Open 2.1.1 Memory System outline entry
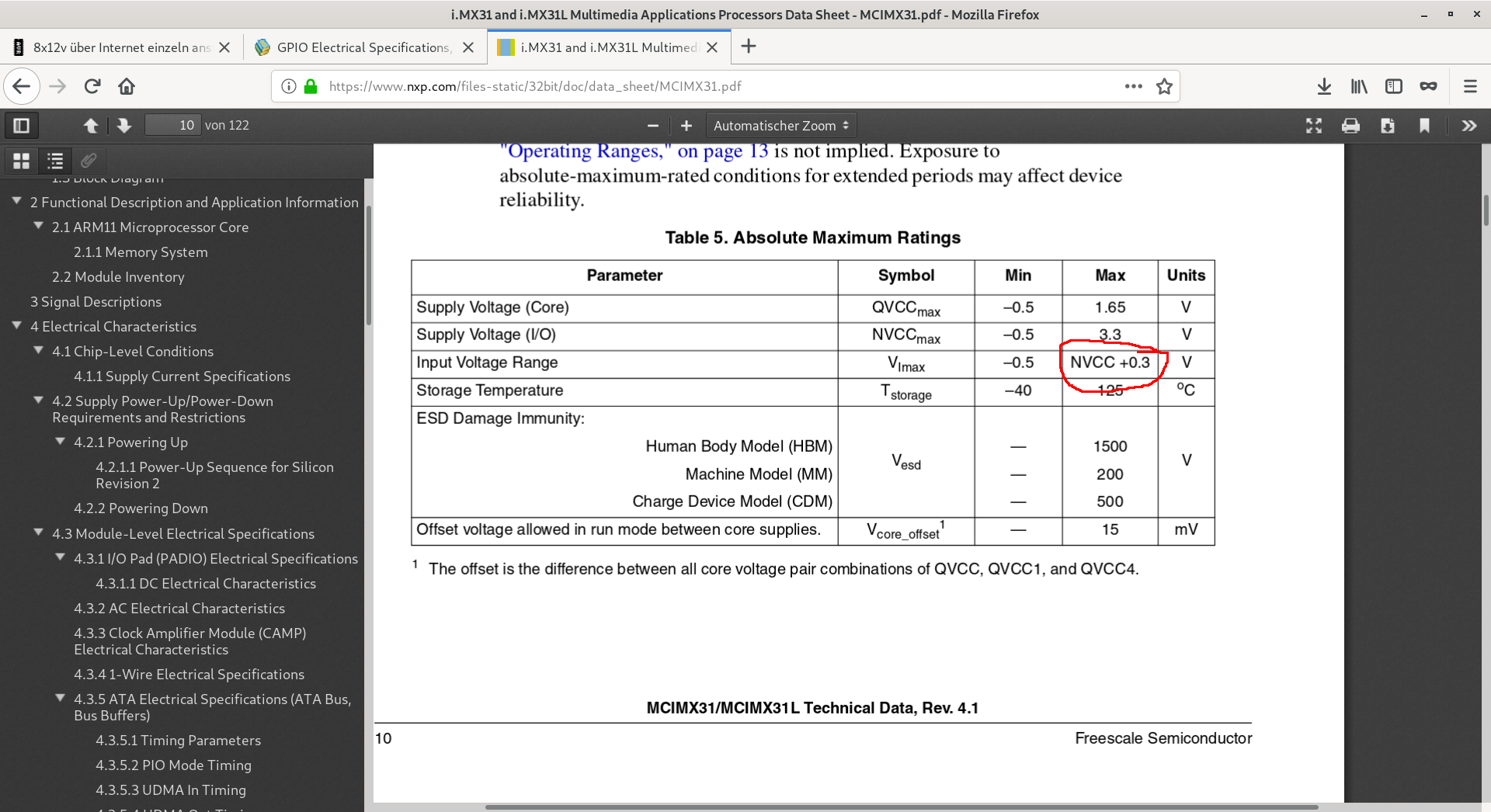1491x812 pixels. 141,252
